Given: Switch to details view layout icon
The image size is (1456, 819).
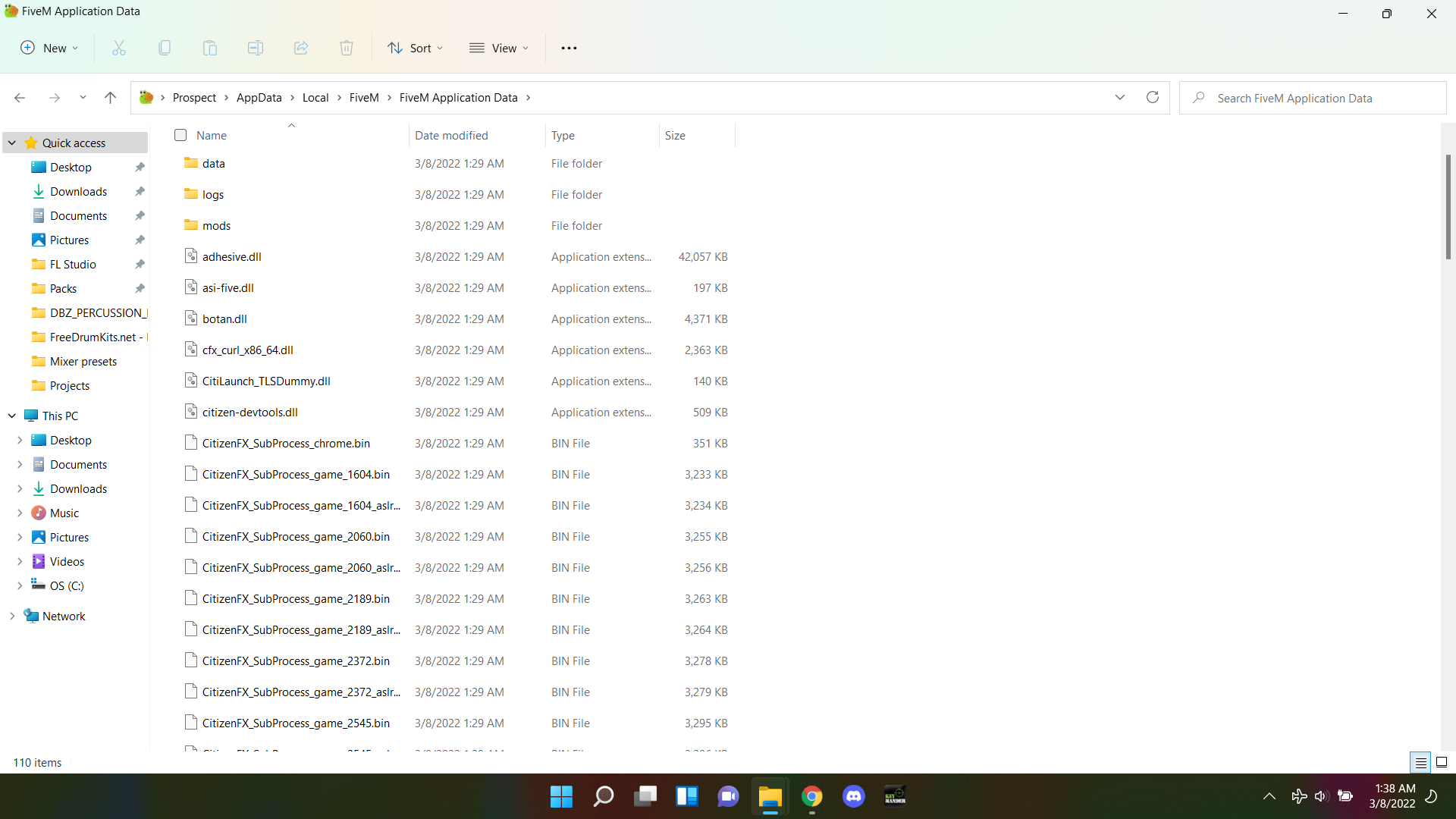Looking at the screenshot, I should [1421, 762].
